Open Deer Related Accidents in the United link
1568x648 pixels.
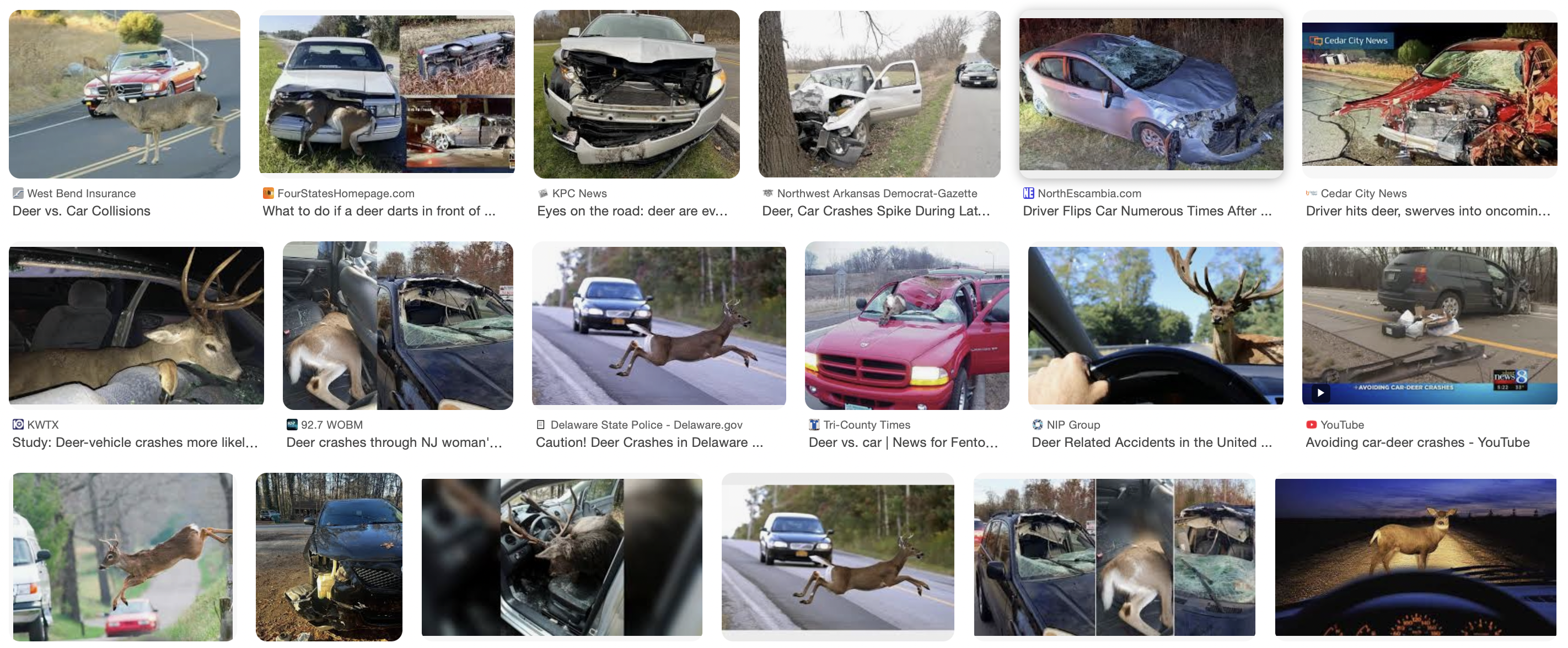click(1152, 442)
